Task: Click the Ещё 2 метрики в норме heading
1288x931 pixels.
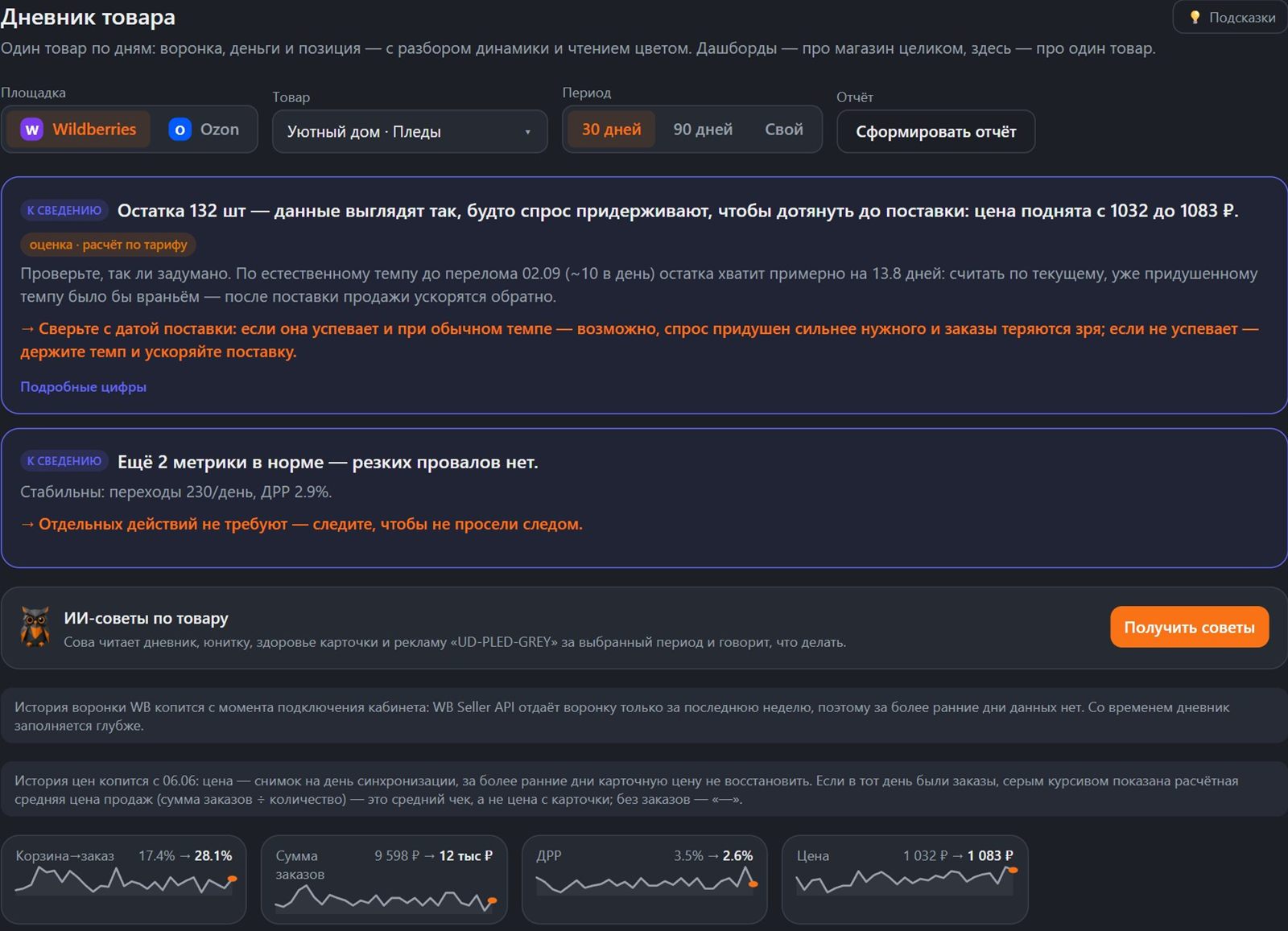Action: click(328, 462)
